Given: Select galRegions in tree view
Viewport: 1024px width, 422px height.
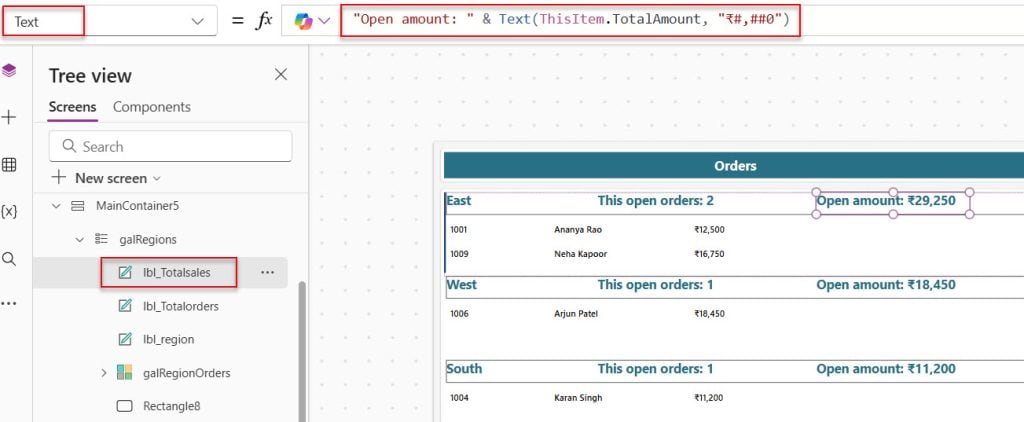Looking at the screenshot, I should point(148,240).
